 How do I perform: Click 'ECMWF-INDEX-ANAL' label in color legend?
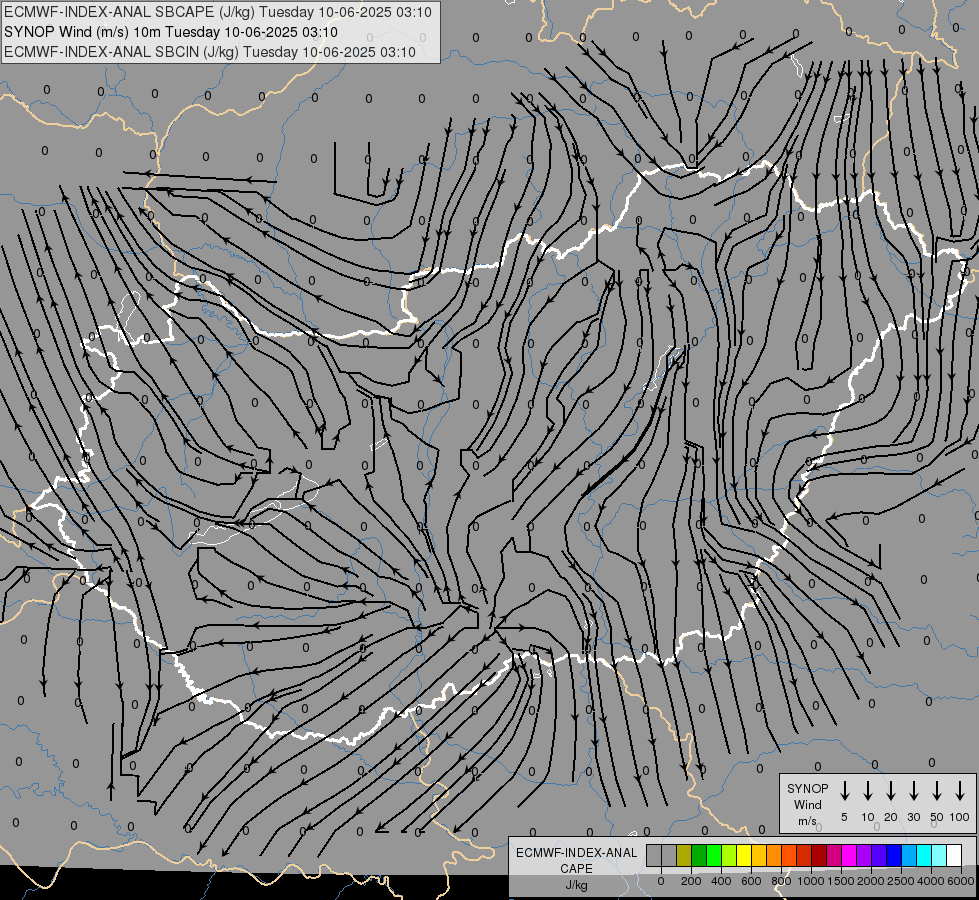point(576,853)
